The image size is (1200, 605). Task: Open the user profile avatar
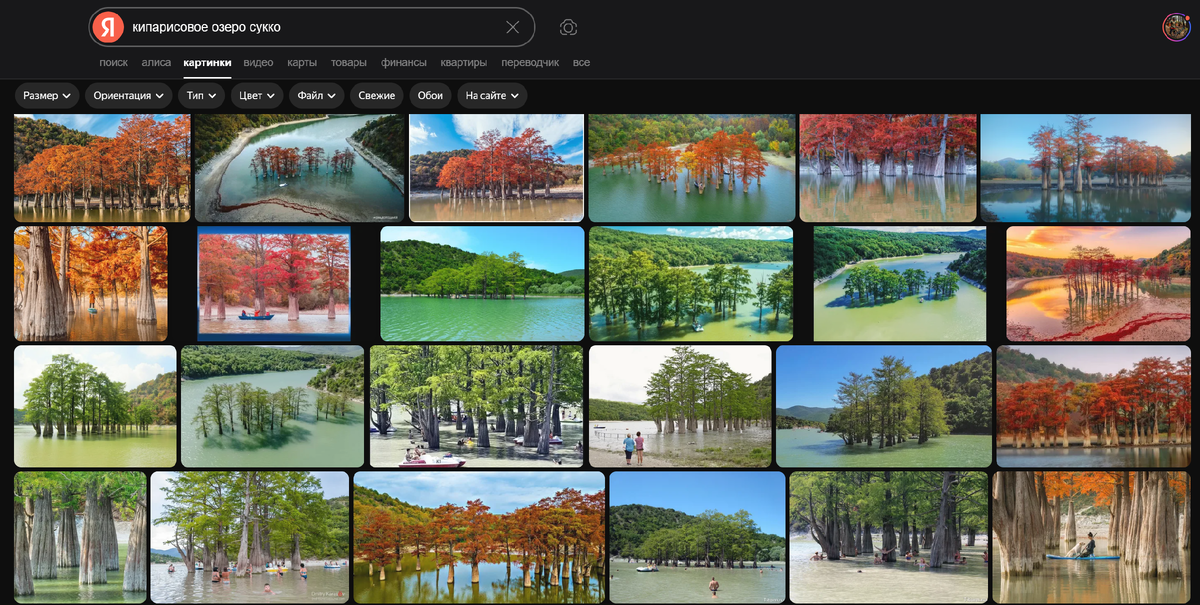[x=1176, y=27]
